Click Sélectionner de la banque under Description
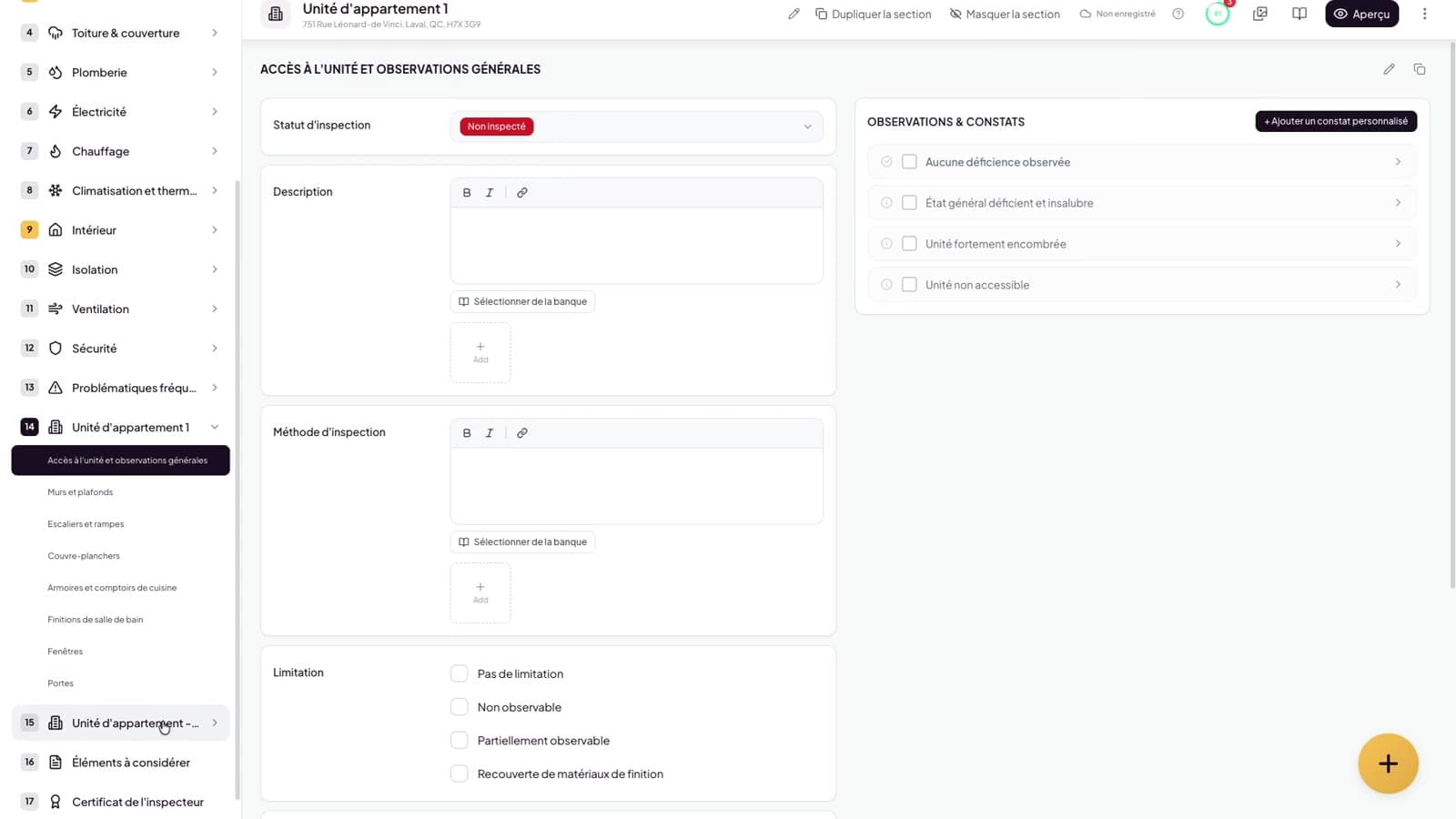1456x819 pixels. [x=522, y=302]
